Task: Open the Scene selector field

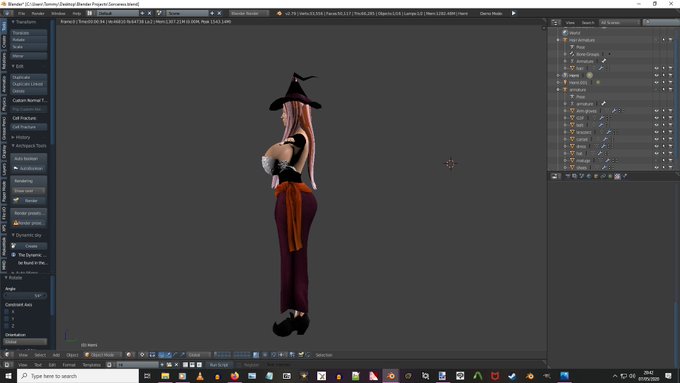Action: (187, 13)
